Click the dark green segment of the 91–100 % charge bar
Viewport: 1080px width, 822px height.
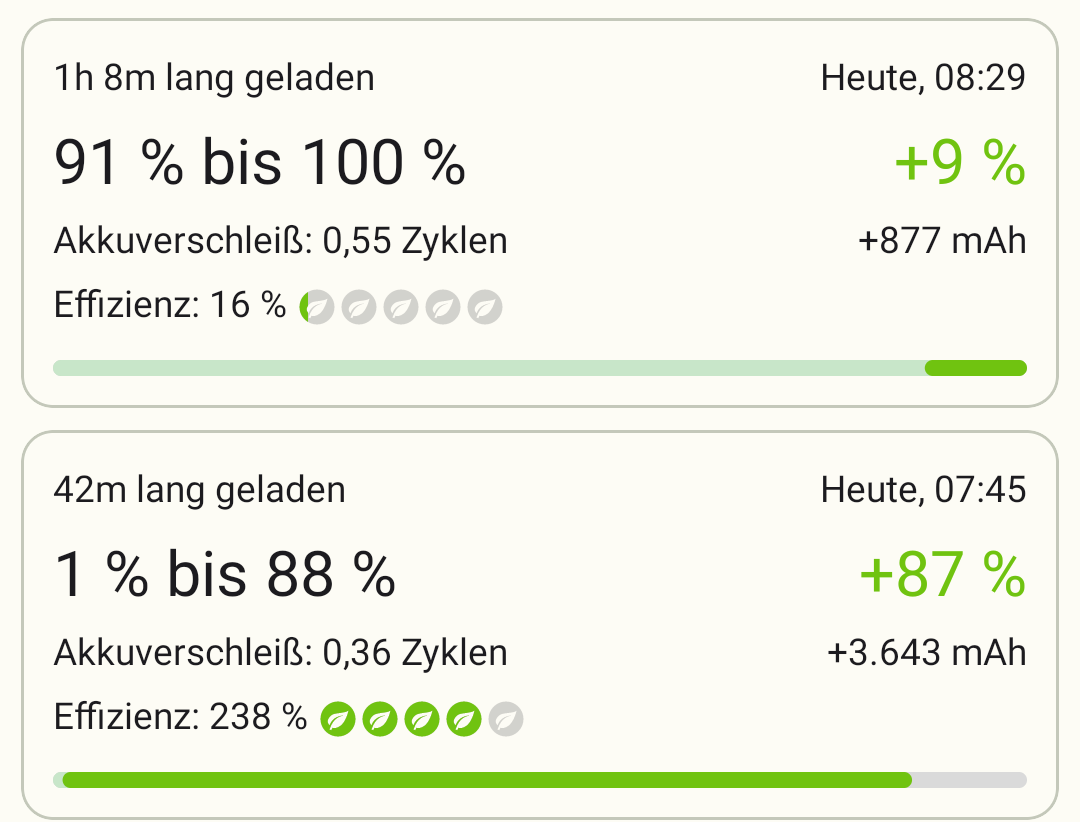(975, 368)
